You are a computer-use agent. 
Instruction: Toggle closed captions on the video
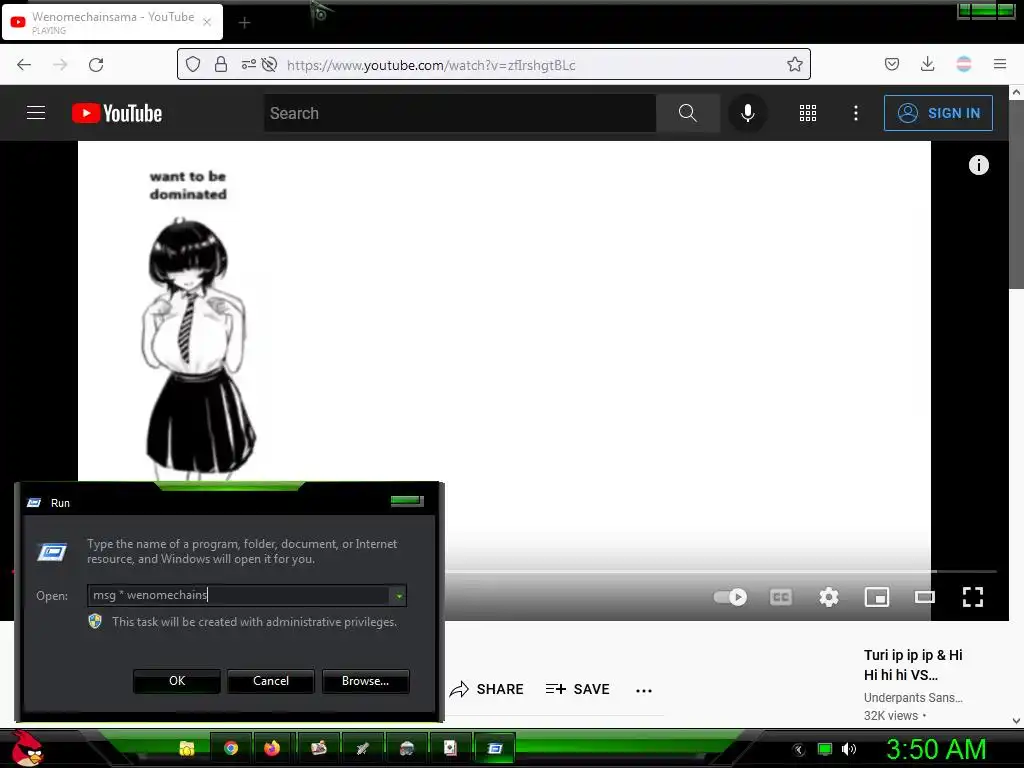pos(781,597)
